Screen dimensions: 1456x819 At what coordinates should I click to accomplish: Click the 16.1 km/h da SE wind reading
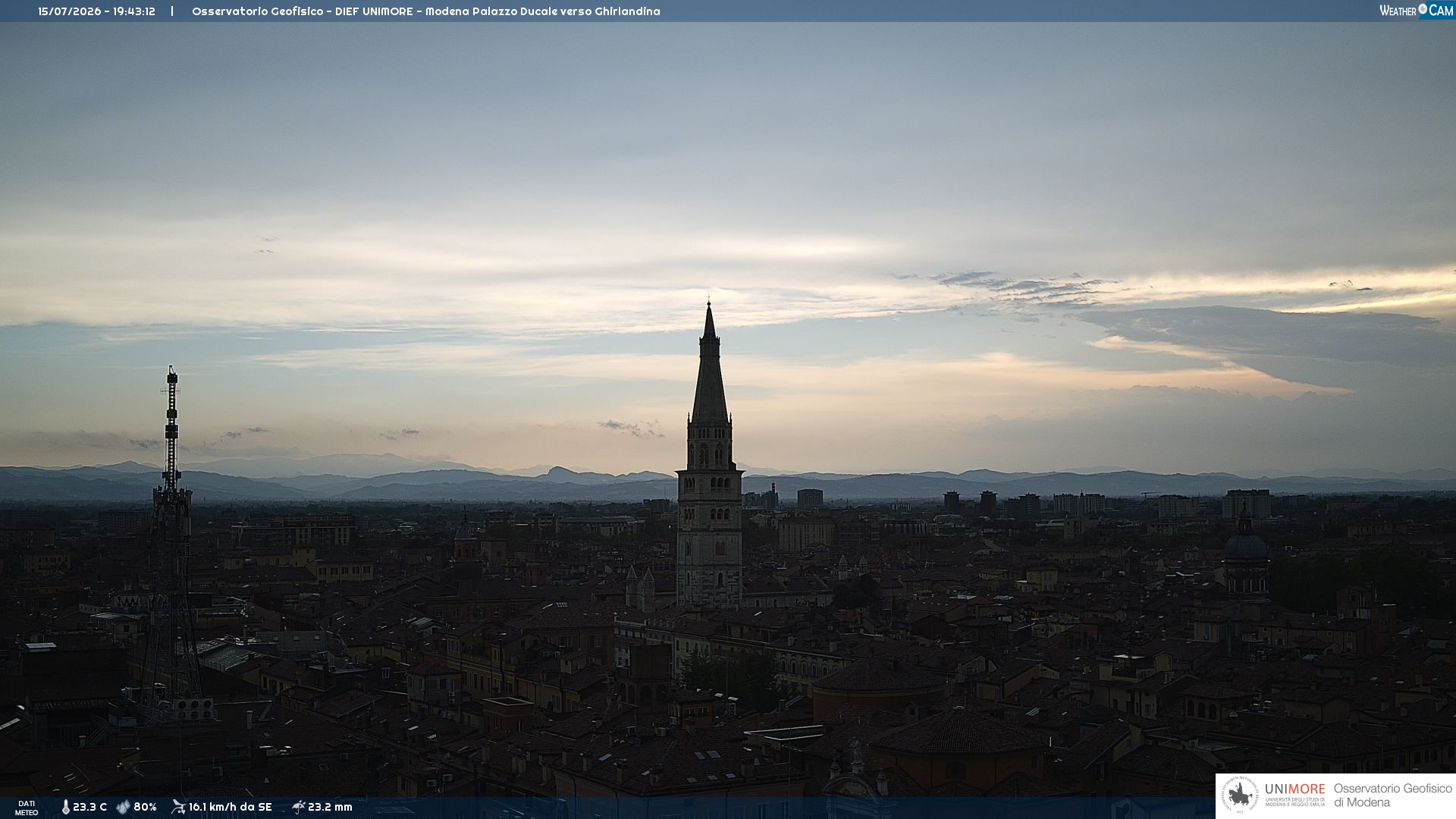tap(230, 808)
